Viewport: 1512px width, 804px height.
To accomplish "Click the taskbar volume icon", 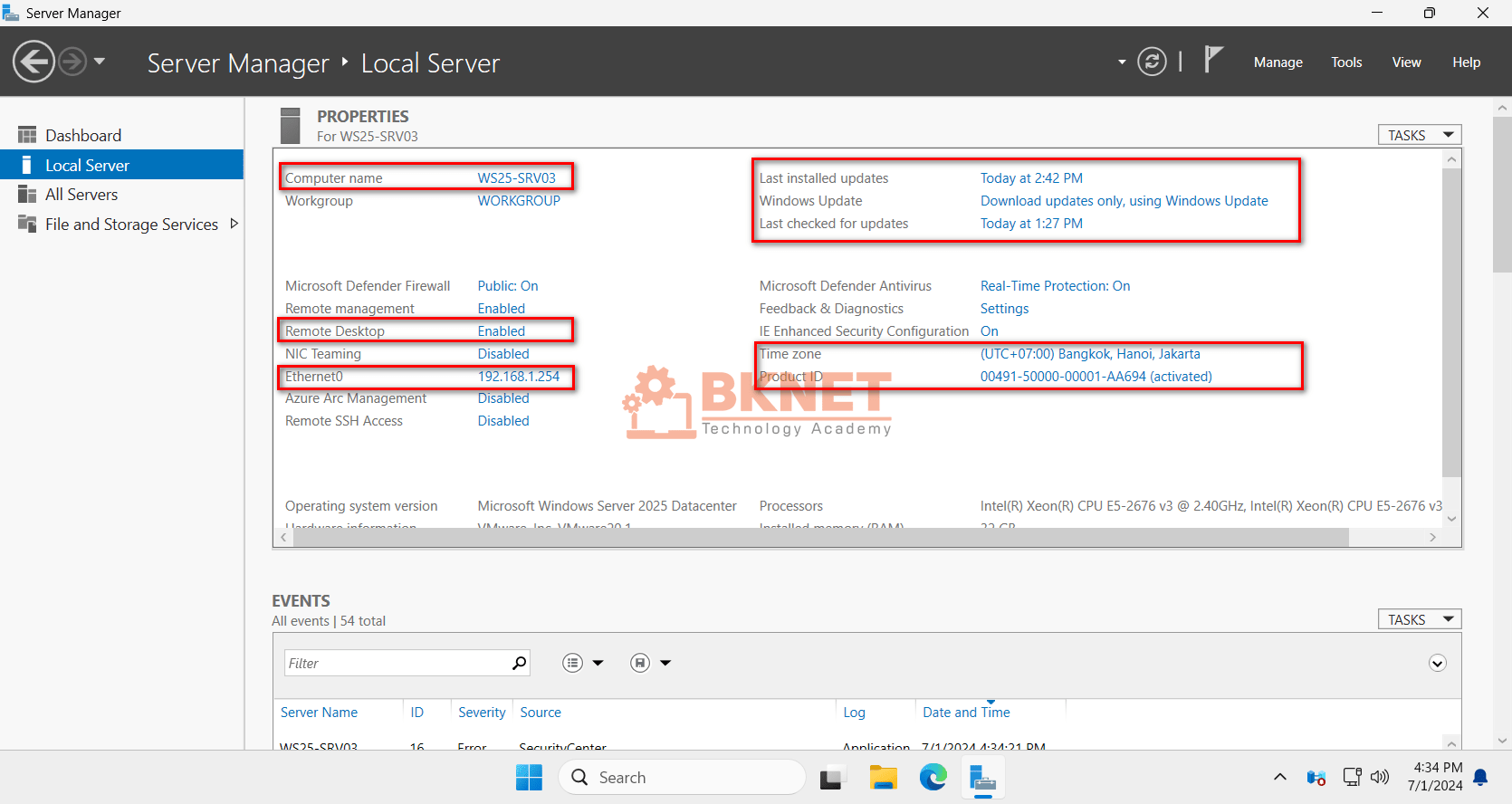I will 1379,777.
